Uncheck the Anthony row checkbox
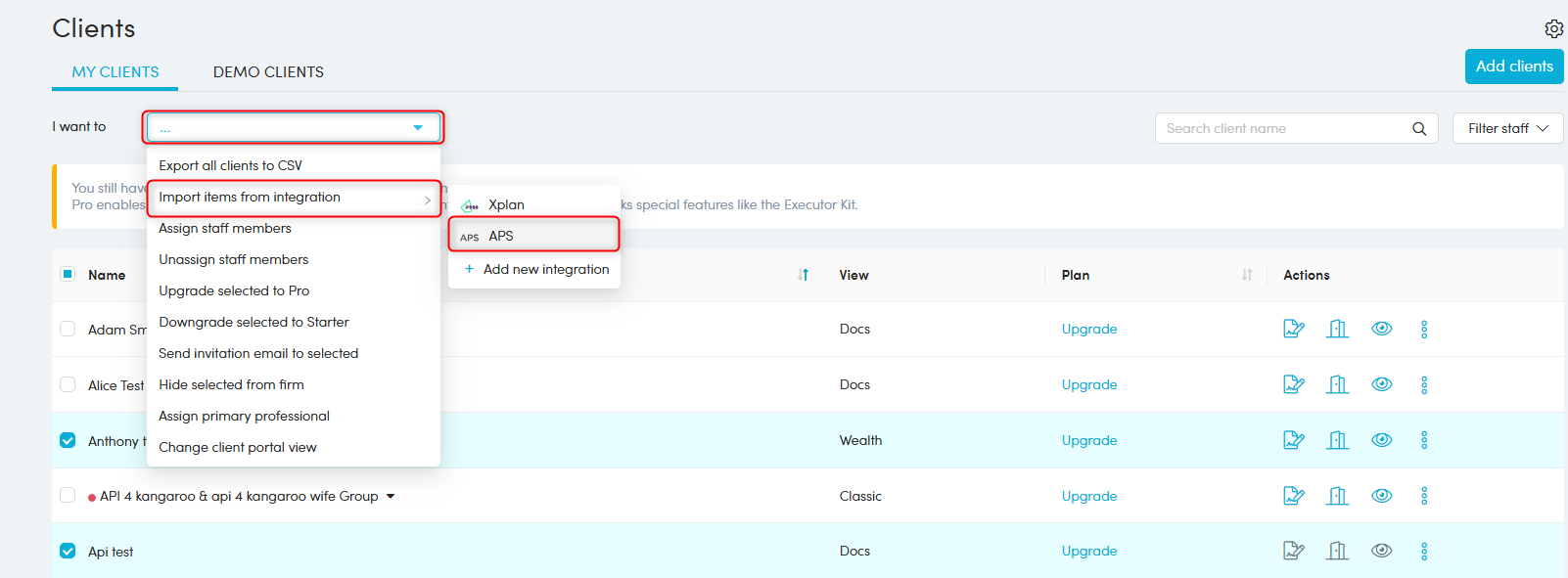This screenshot has width=1568, height=578. click(68, 440)
